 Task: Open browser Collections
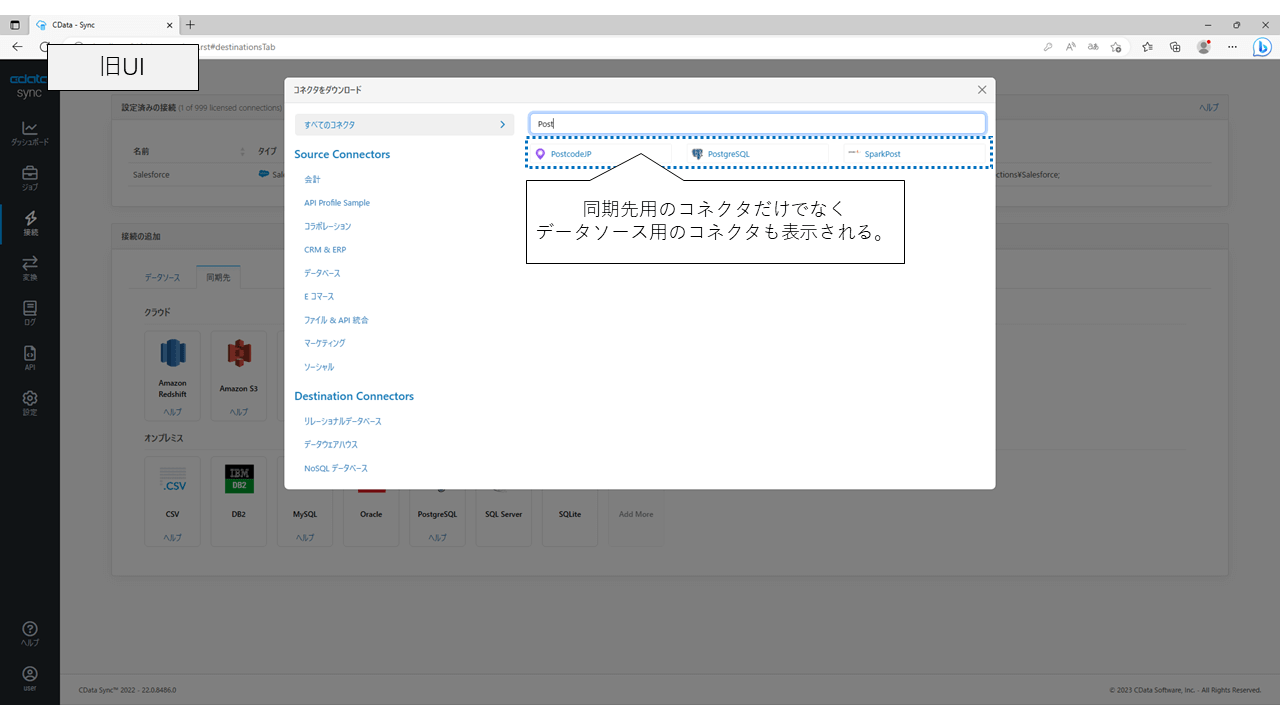click(x=1175, y=47)
